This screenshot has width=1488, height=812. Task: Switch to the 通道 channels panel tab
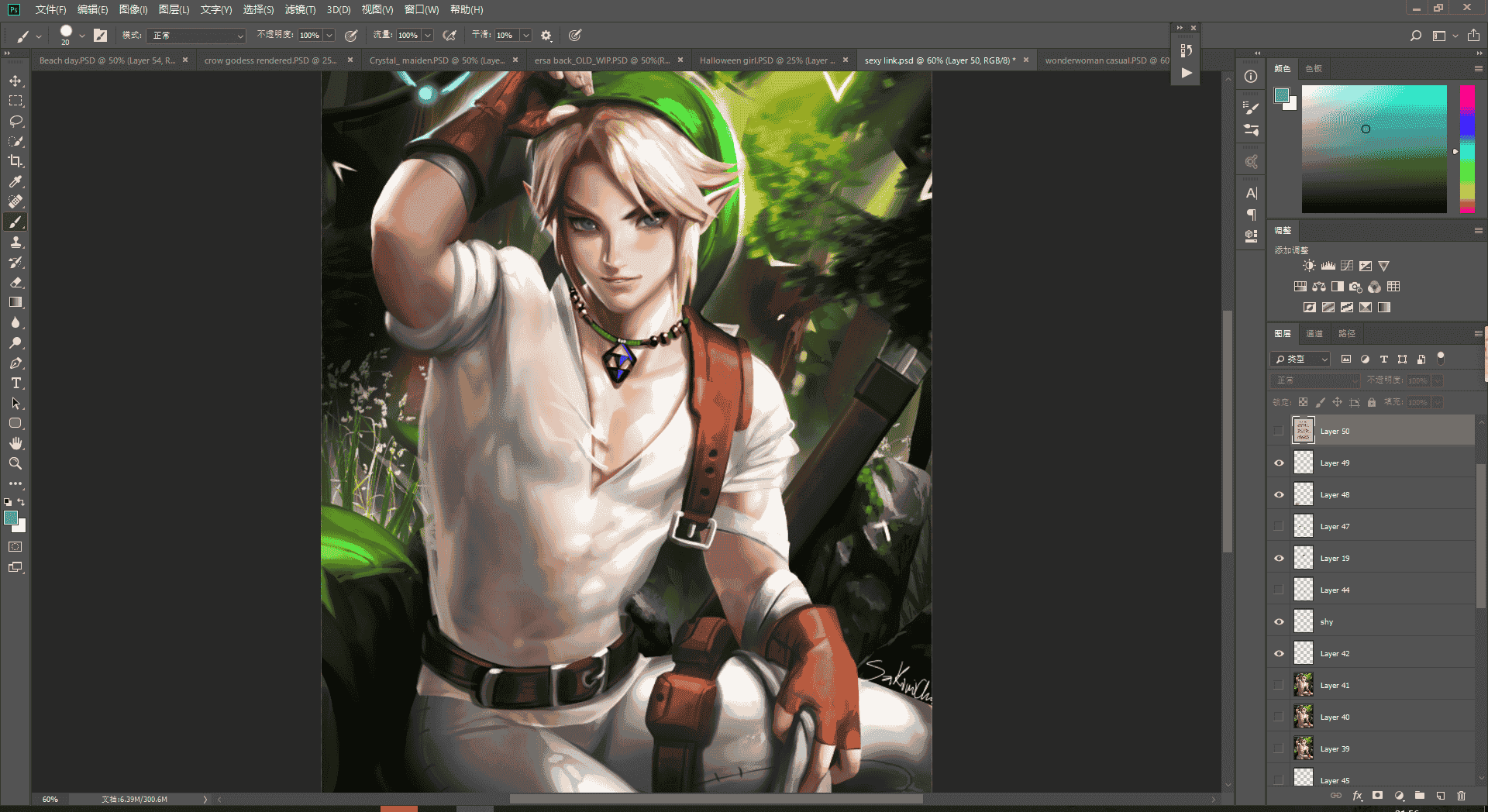[x=1314, y=334]
